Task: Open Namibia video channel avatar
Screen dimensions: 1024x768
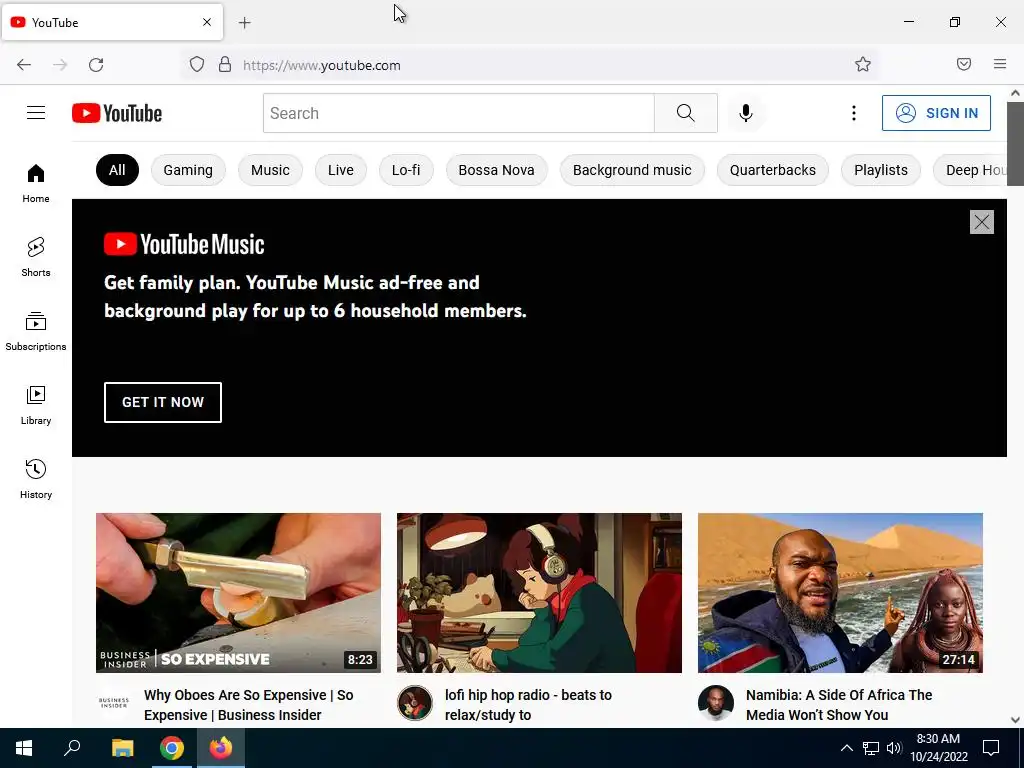Action: coord(716,703)
